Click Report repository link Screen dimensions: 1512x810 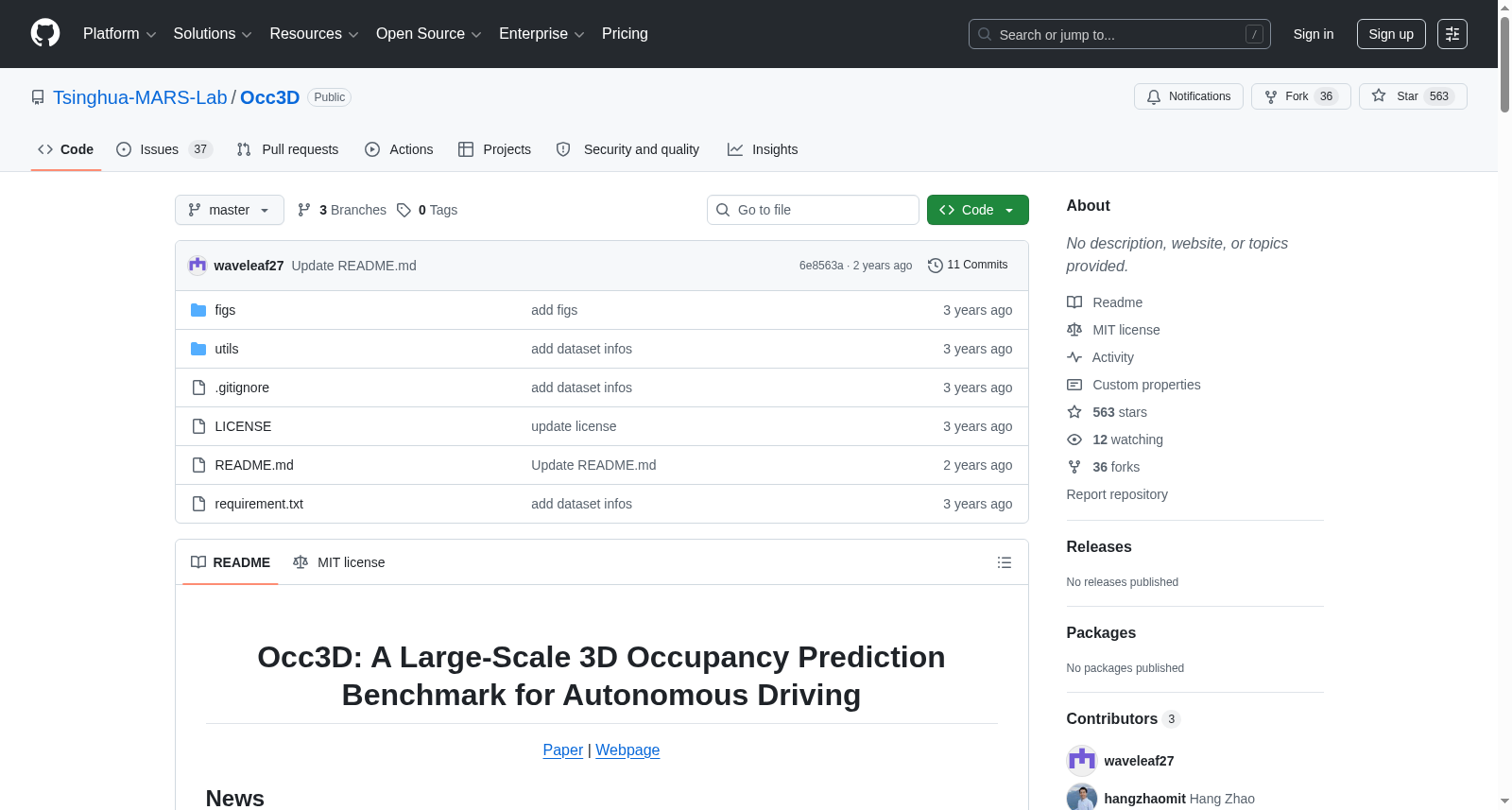(x=1117, y=494)
